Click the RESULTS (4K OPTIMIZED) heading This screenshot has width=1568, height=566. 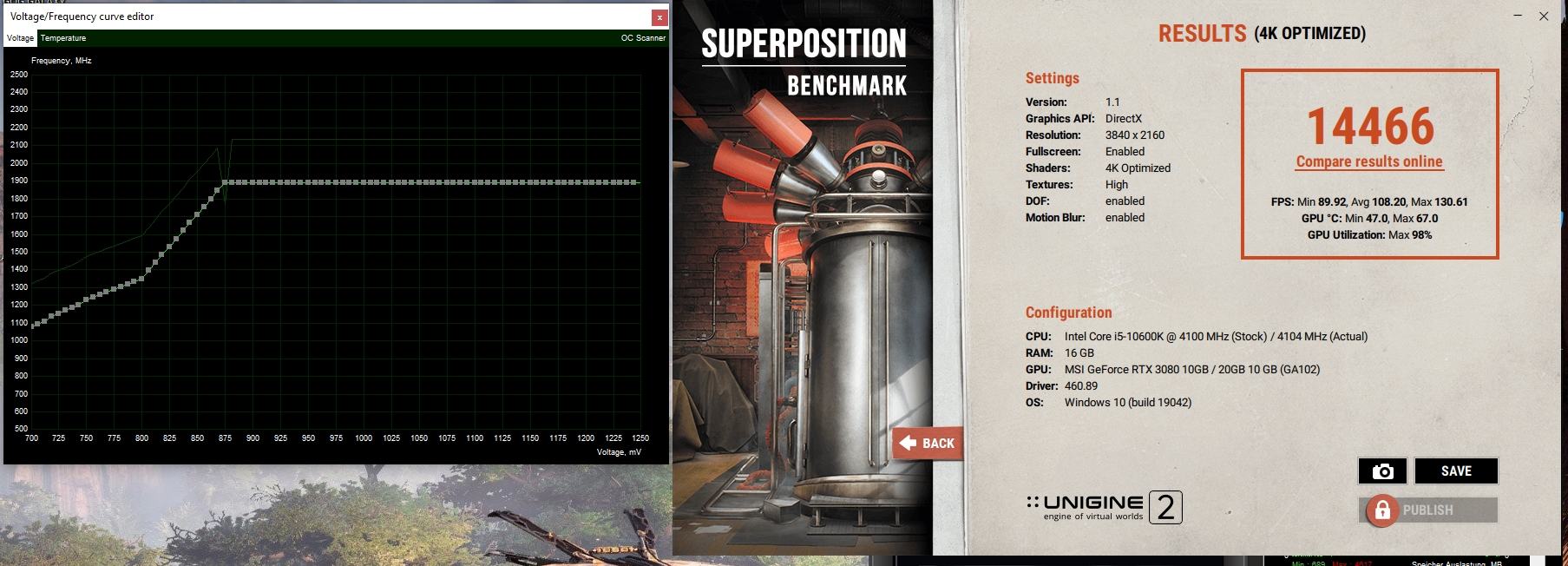point(1262,34)
